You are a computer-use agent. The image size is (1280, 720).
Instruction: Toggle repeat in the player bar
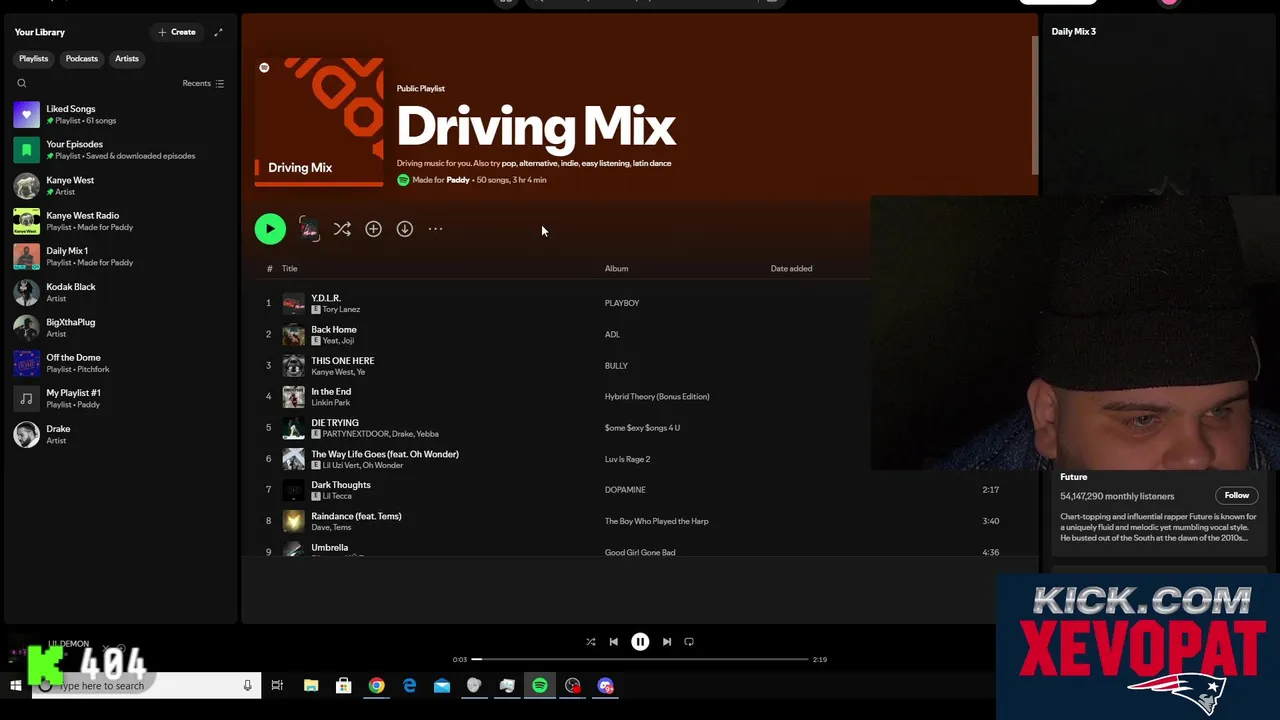click(x=689, y=642)
